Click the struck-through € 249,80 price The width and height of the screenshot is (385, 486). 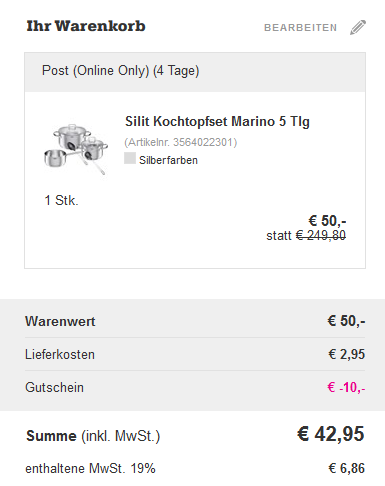pyautogui.click(x=321, y=235)
